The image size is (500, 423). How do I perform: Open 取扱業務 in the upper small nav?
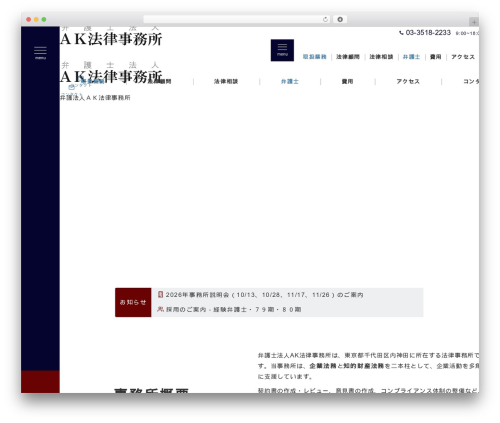314,57
